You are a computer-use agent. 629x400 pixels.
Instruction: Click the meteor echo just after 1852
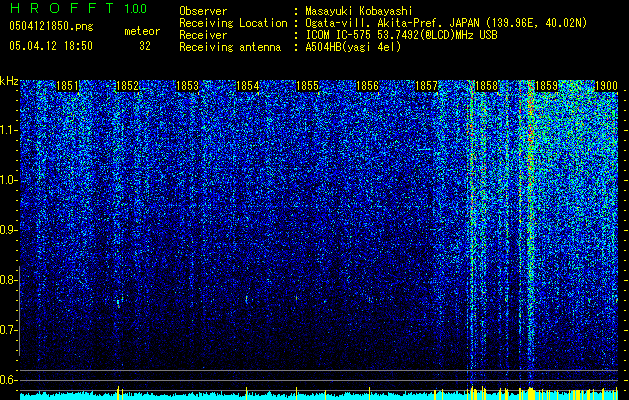pos(118,303)
